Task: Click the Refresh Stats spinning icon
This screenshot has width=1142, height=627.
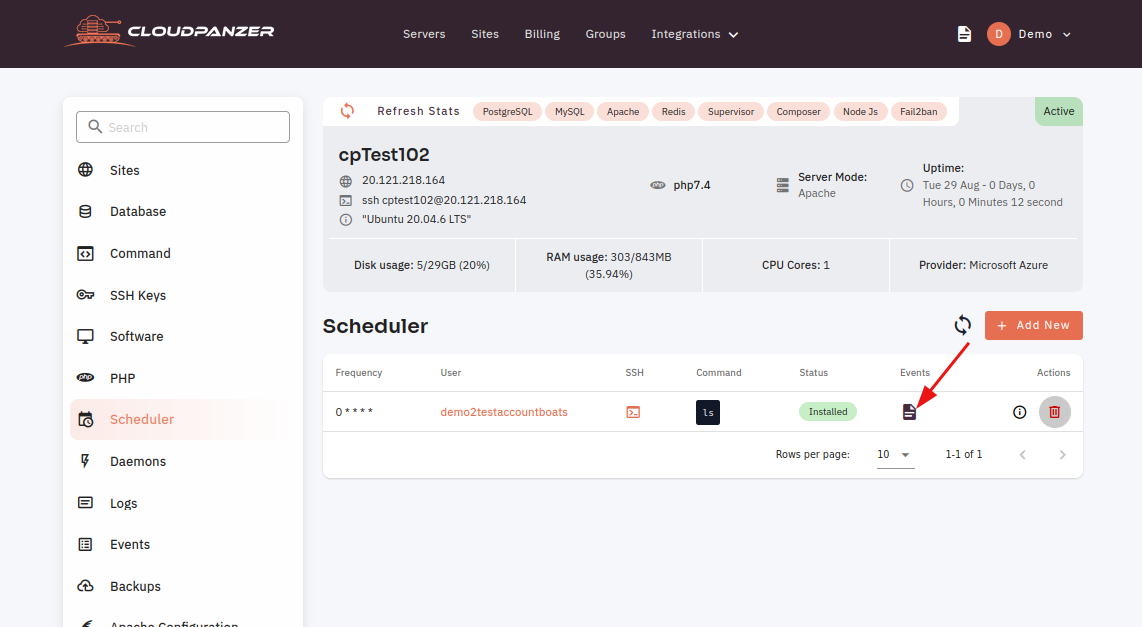Action: [x=347, y=111]
